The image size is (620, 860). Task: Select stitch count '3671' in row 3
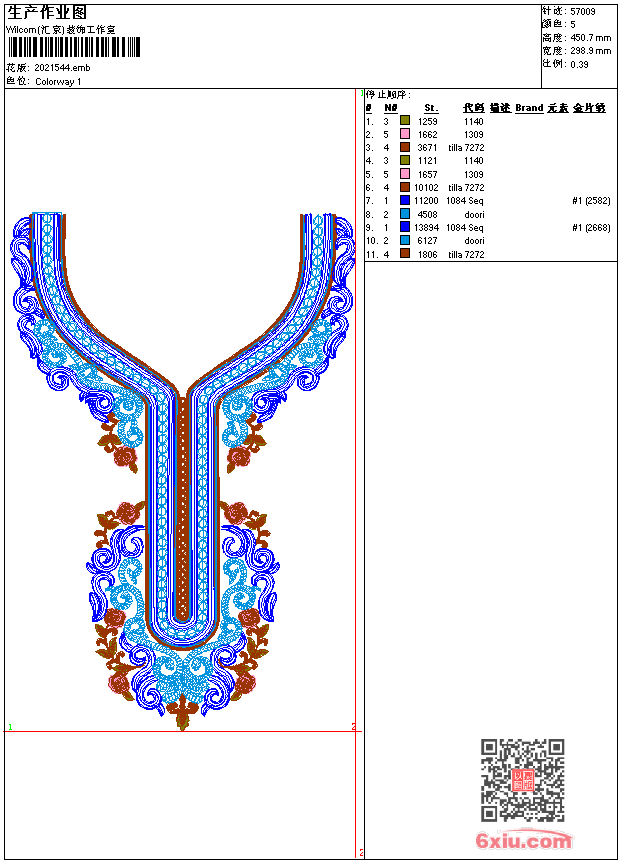point(427,148)
